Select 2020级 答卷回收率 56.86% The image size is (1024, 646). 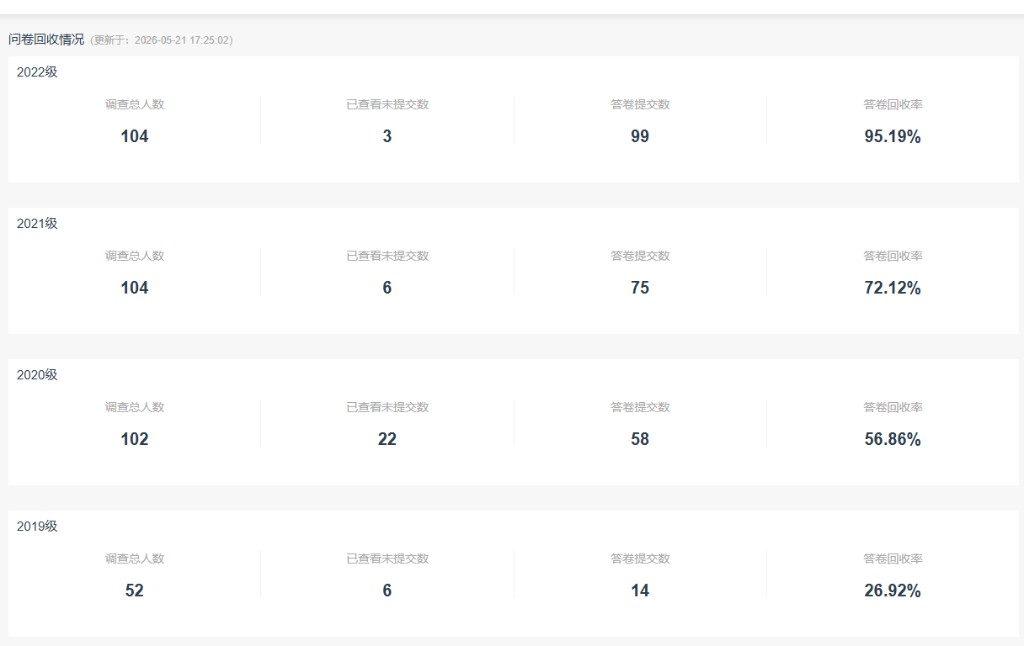[x=893, y=439]
